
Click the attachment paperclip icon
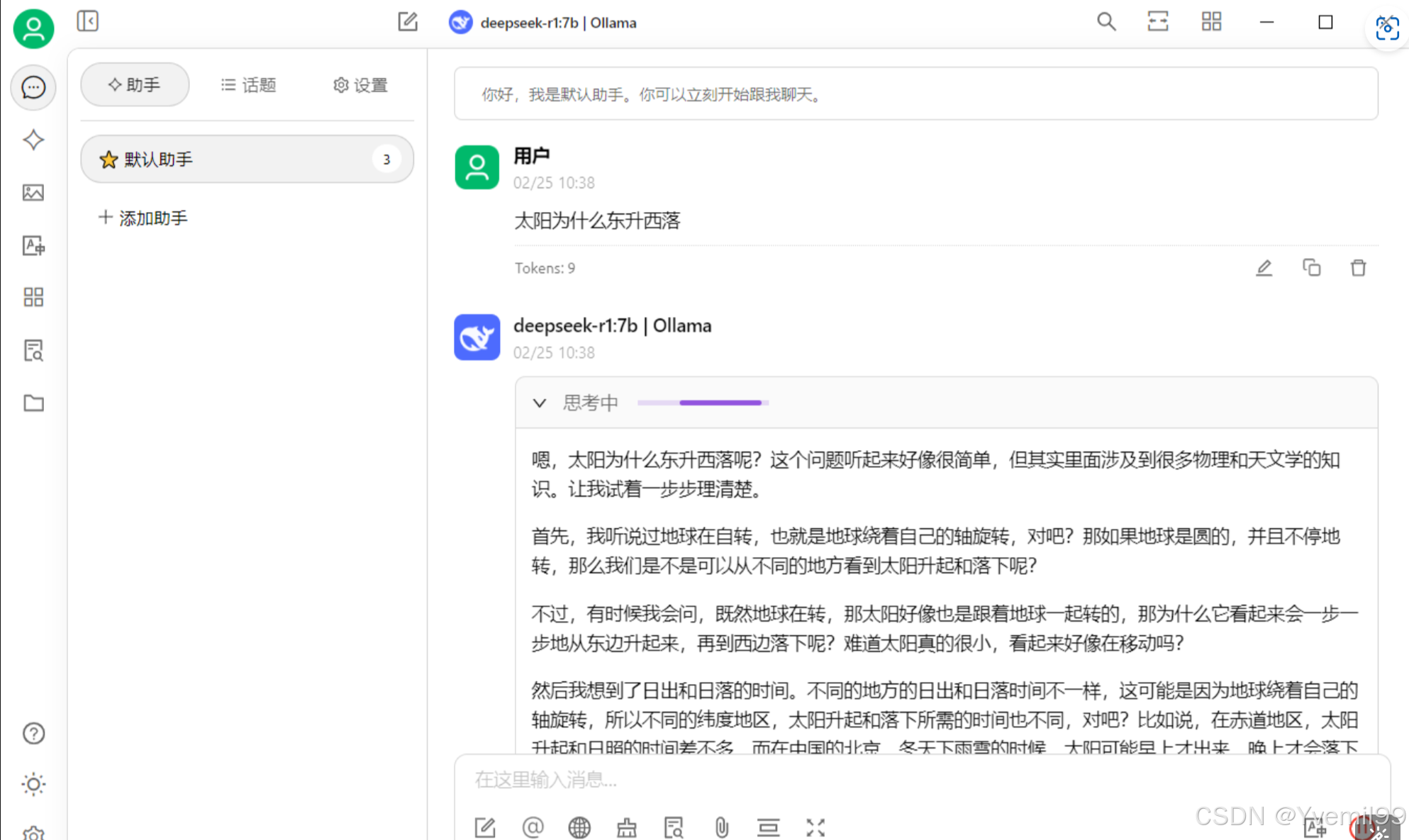click(721, 827)
